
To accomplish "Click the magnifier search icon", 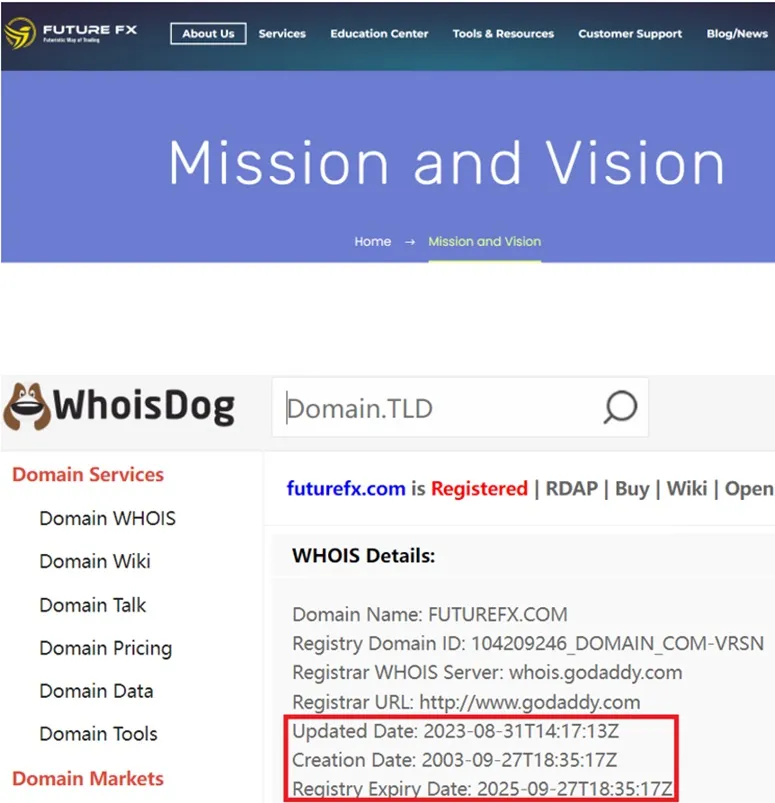I will (x=620, y=408).
